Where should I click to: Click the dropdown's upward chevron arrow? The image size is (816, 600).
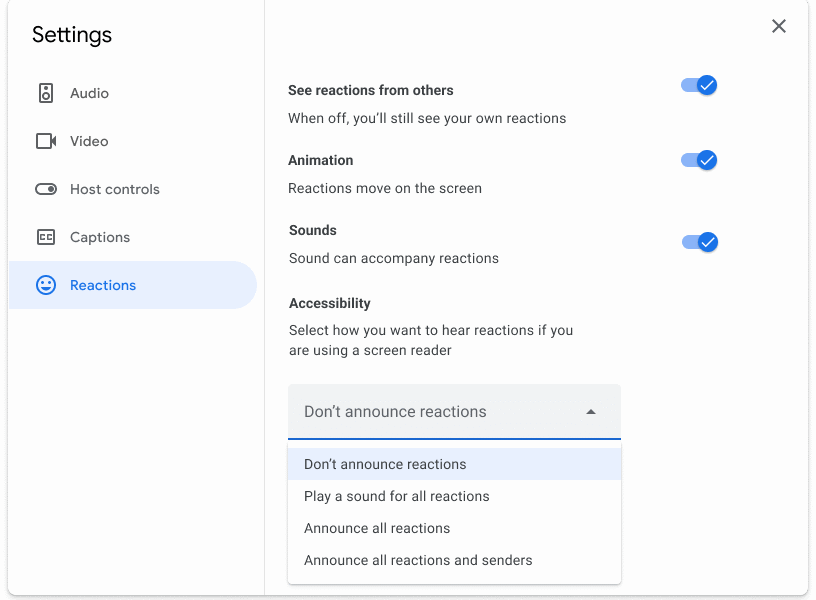click(590, 411)
